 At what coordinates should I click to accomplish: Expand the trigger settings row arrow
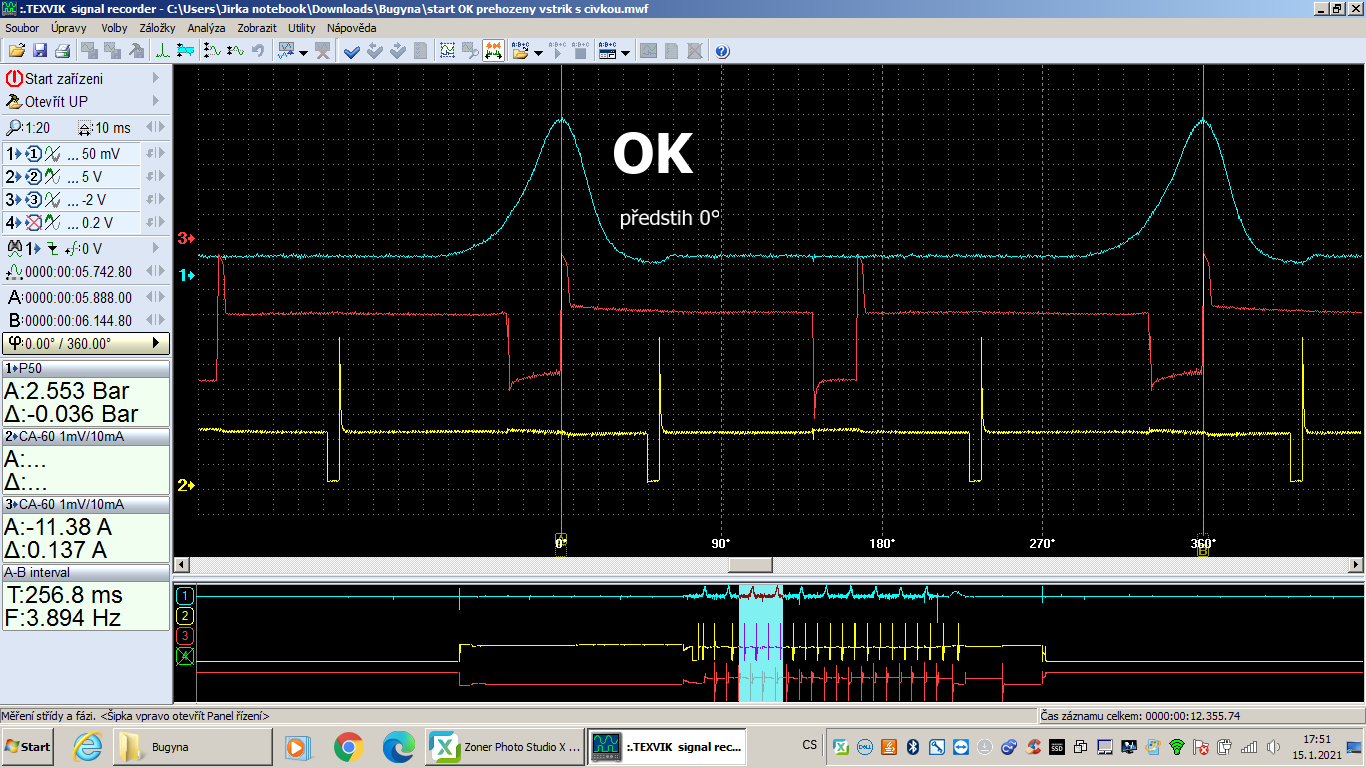pos(156,248)
